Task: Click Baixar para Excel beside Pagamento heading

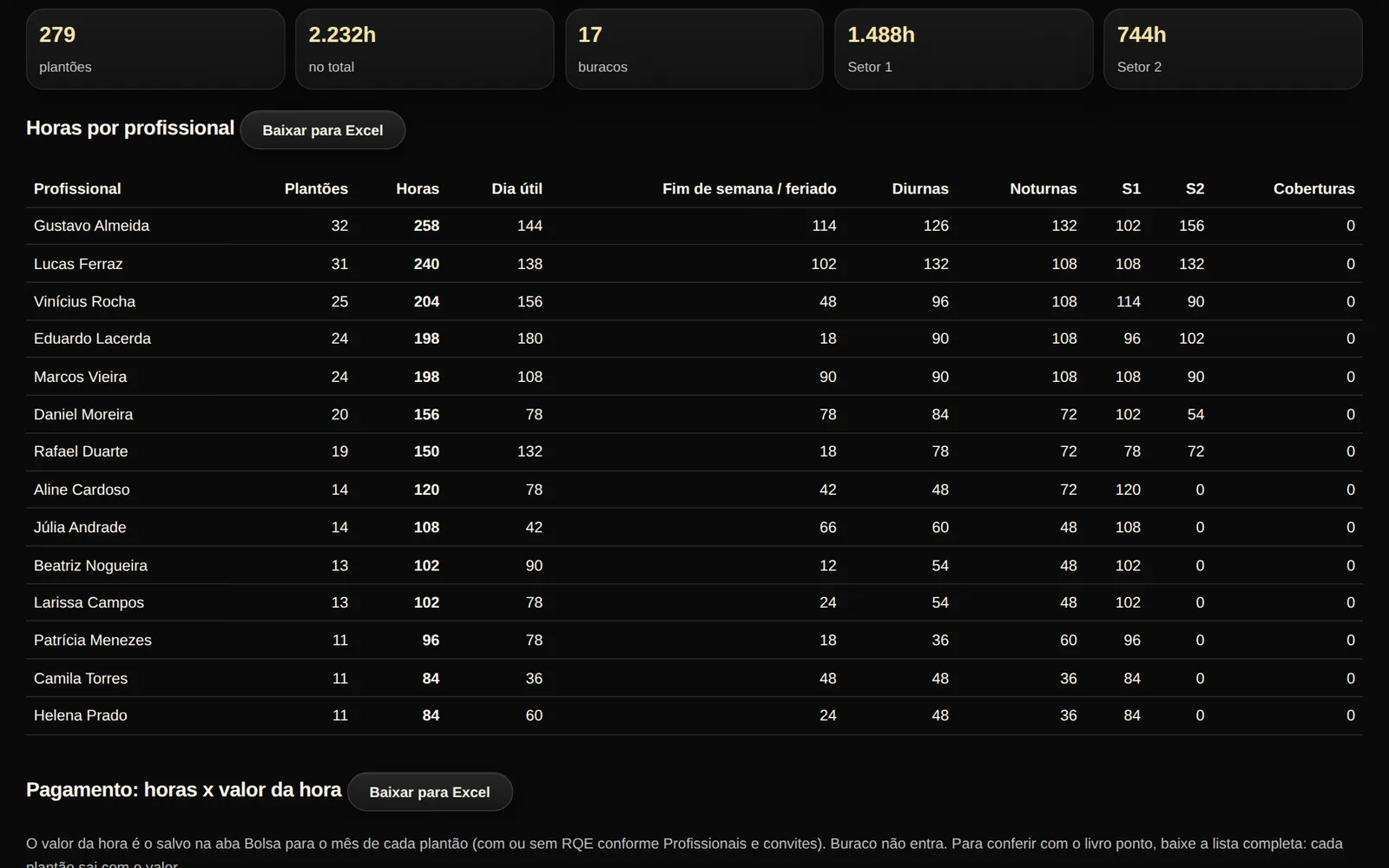Action: click(430, 792)
